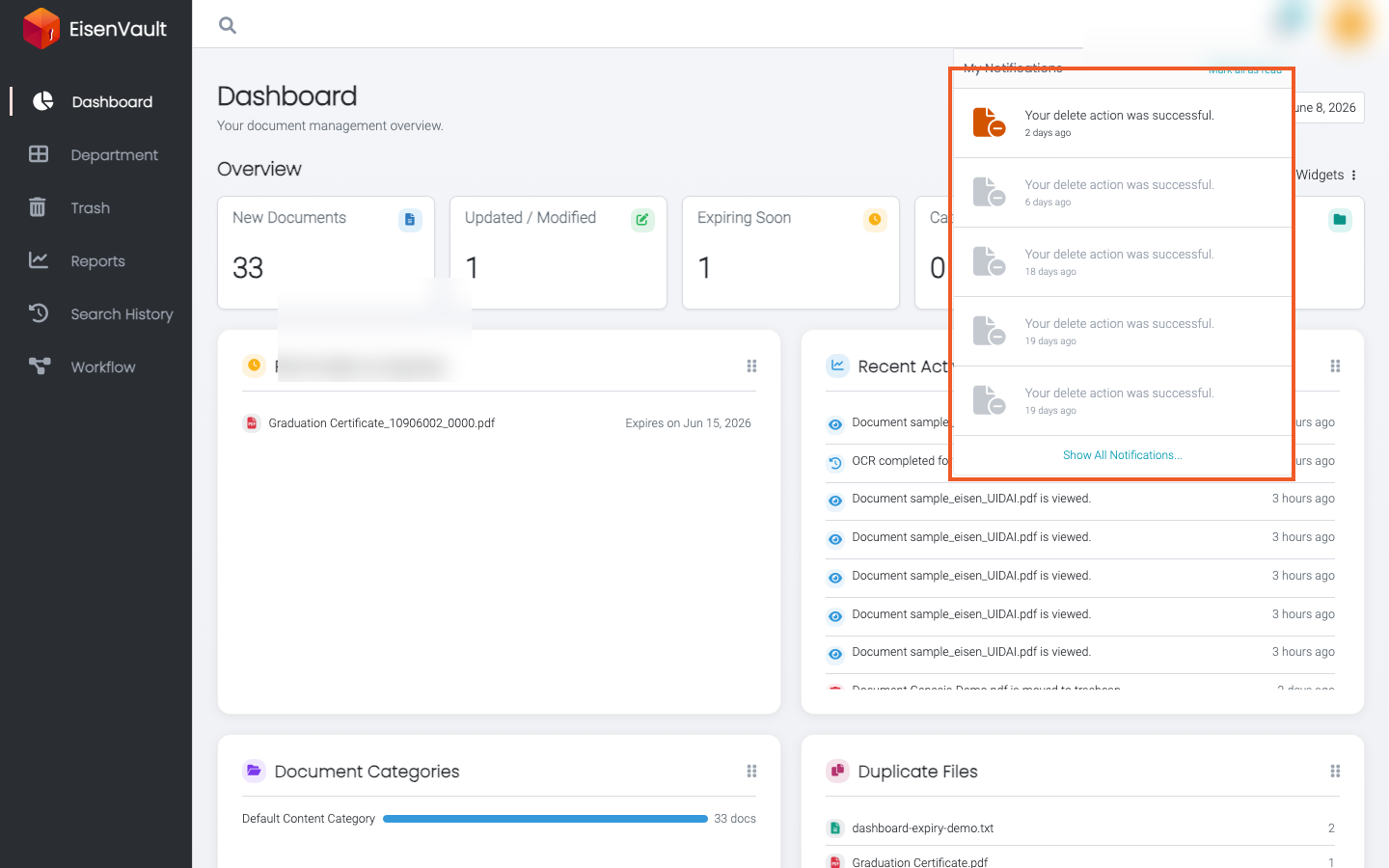The height and width of the screenshot is (868, 1389).
Task: Click the Document Categories folder icon
Action: pos(254,771)
